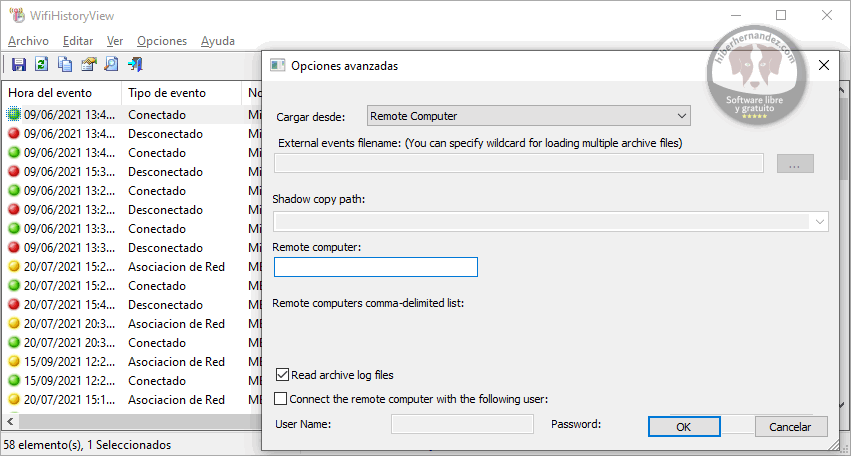Screen dimensions: 851x456
Task: Open the Ayuda menu
Action: (218, 41)
